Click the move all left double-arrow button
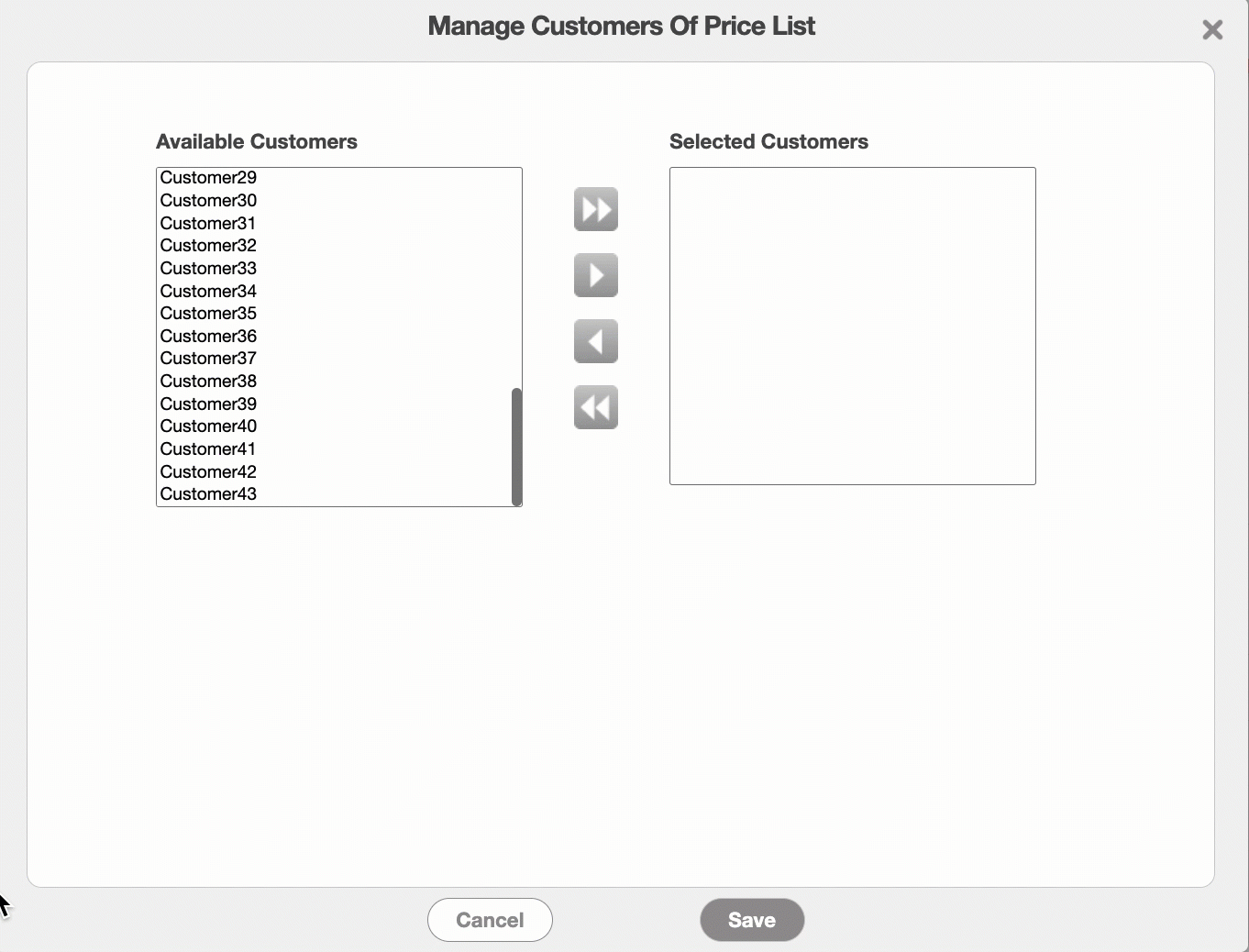The height and width of the screenshot is (952, 1249). point(596,407)
